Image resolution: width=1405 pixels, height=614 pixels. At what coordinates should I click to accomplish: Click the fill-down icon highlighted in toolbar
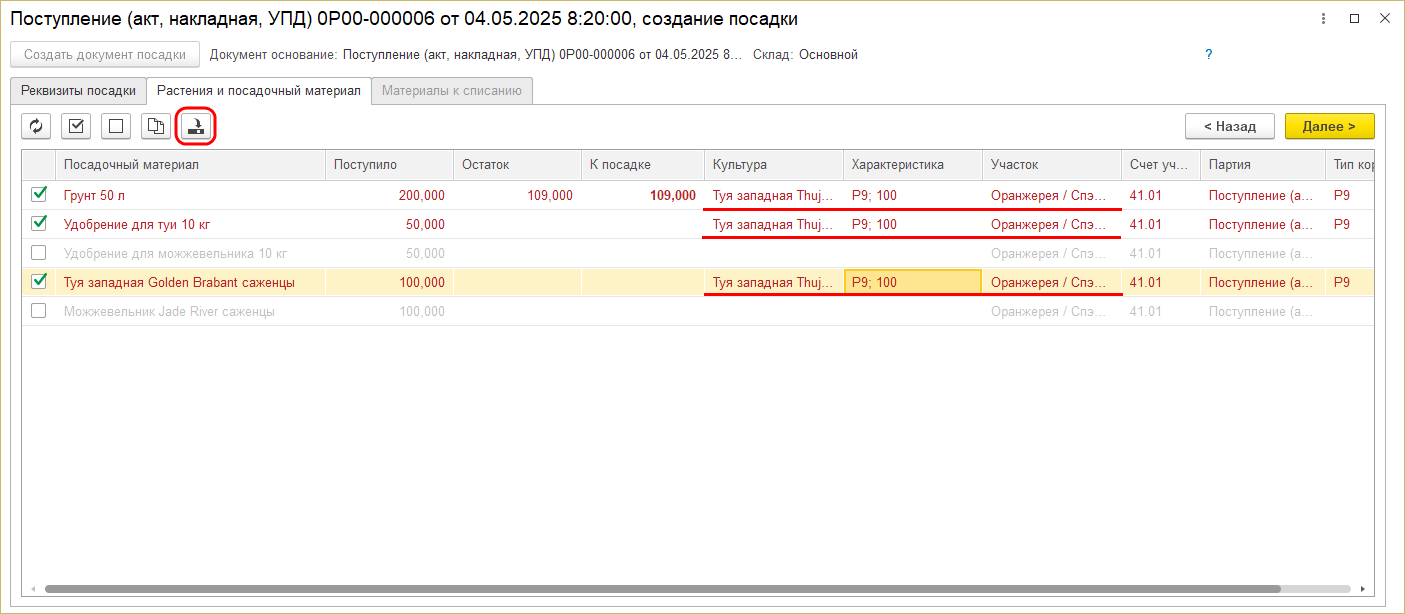pos(196,126)
